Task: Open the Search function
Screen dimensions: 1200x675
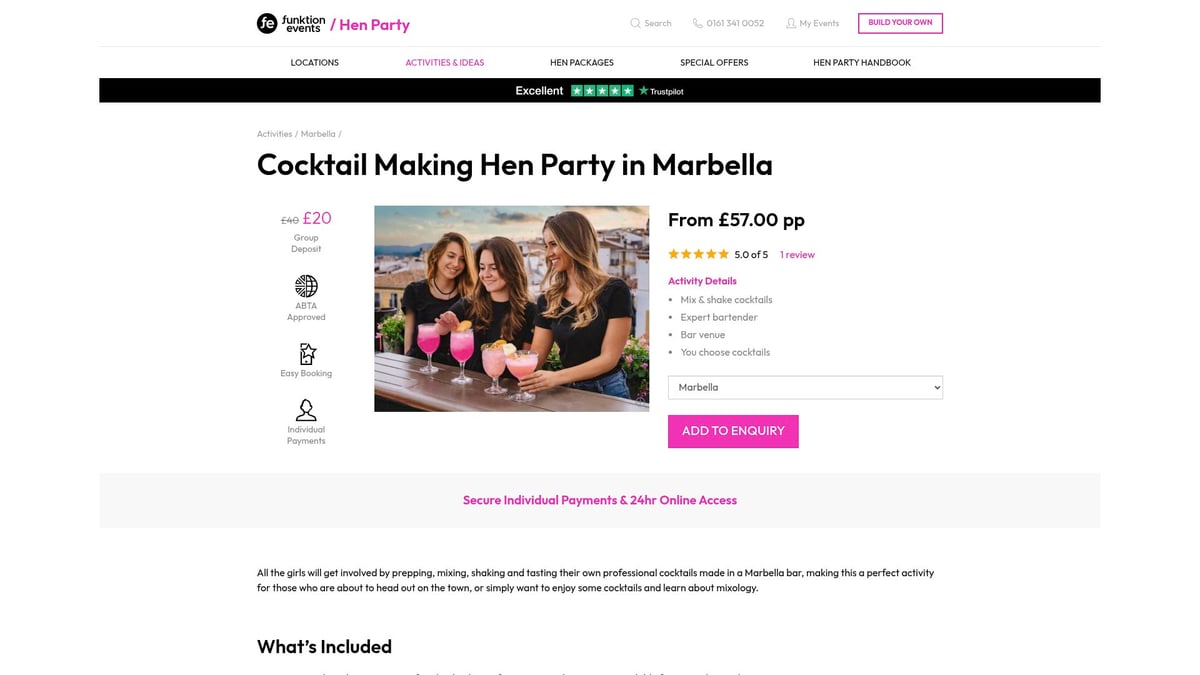Action: tap(650, 23)
